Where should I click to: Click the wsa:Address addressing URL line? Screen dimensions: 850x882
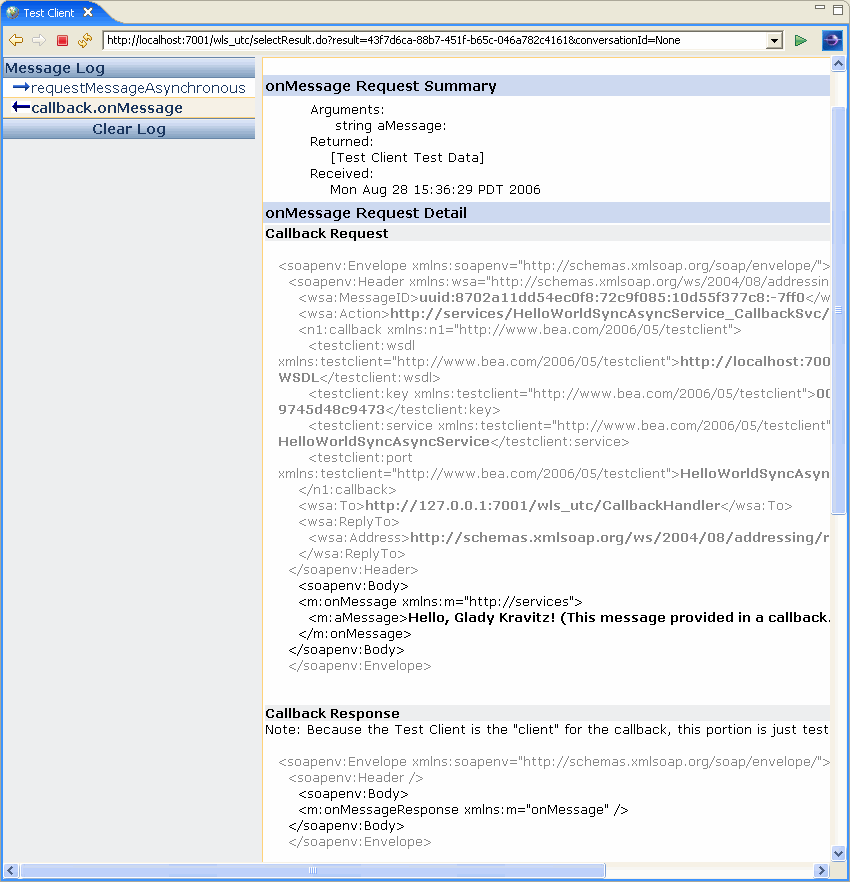pos(569,538)
